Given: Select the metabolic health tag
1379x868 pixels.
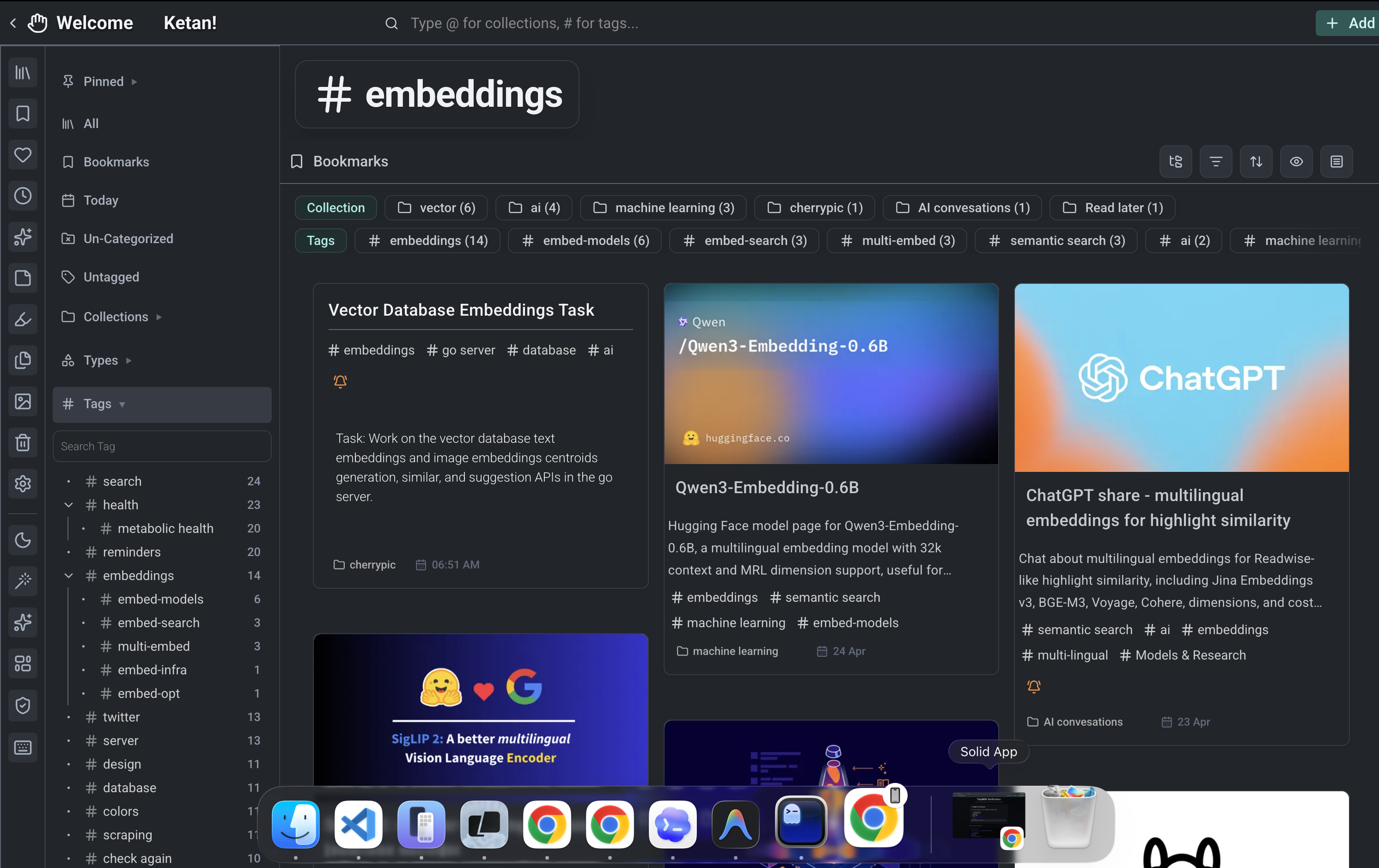Looking at the screenshot, I should (x=165, y=528).
